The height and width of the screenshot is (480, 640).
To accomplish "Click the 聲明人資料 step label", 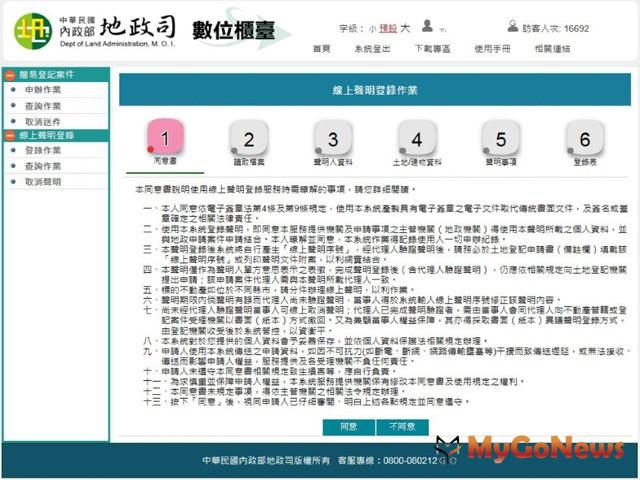I will [x=333, y=162].
